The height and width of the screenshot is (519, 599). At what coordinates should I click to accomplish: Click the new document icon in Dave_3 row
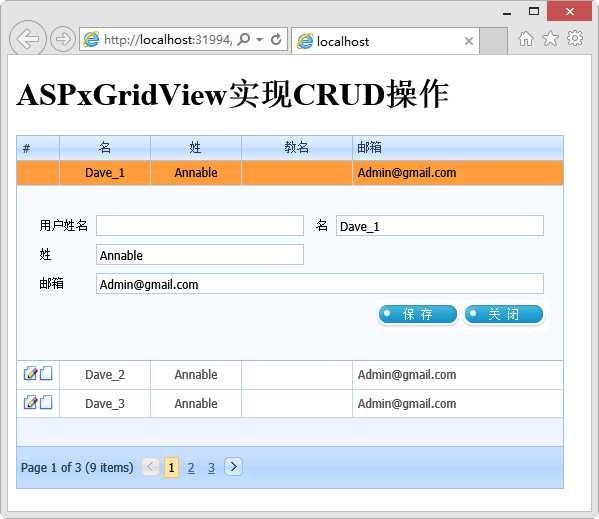tap(46, 402)
